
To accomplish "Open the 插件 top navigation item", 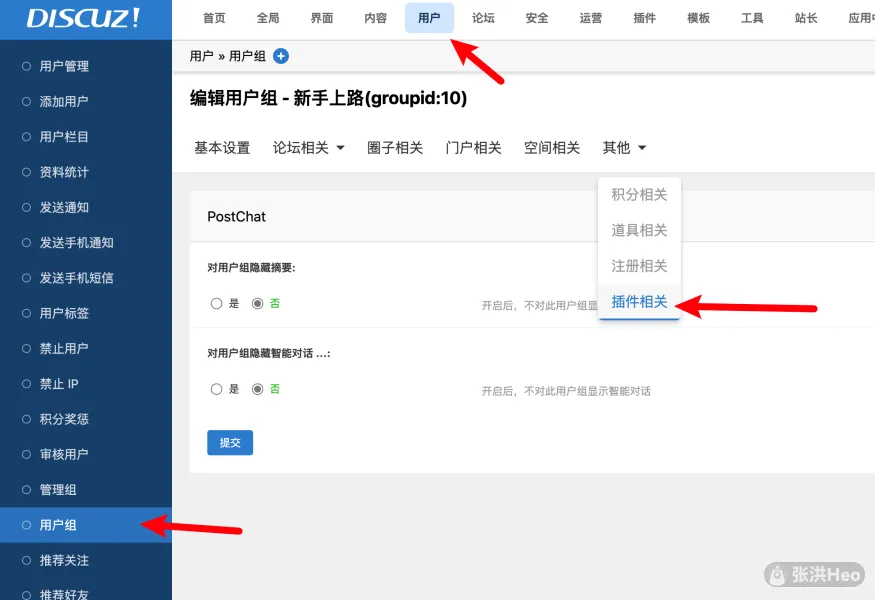I will [x=645, y=18].
